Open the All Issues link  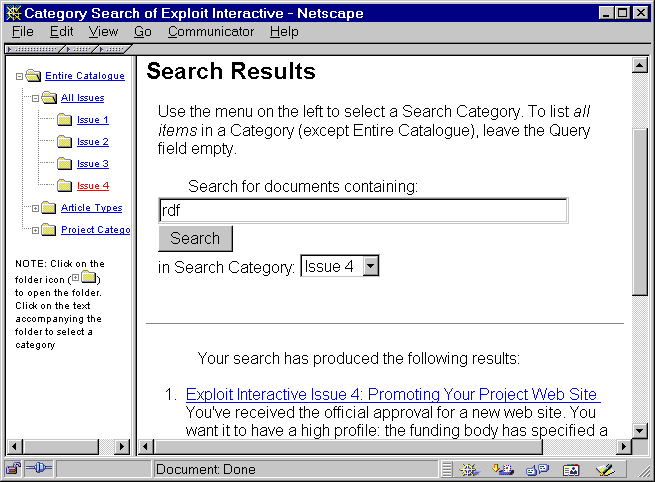(x=82, y=98)
